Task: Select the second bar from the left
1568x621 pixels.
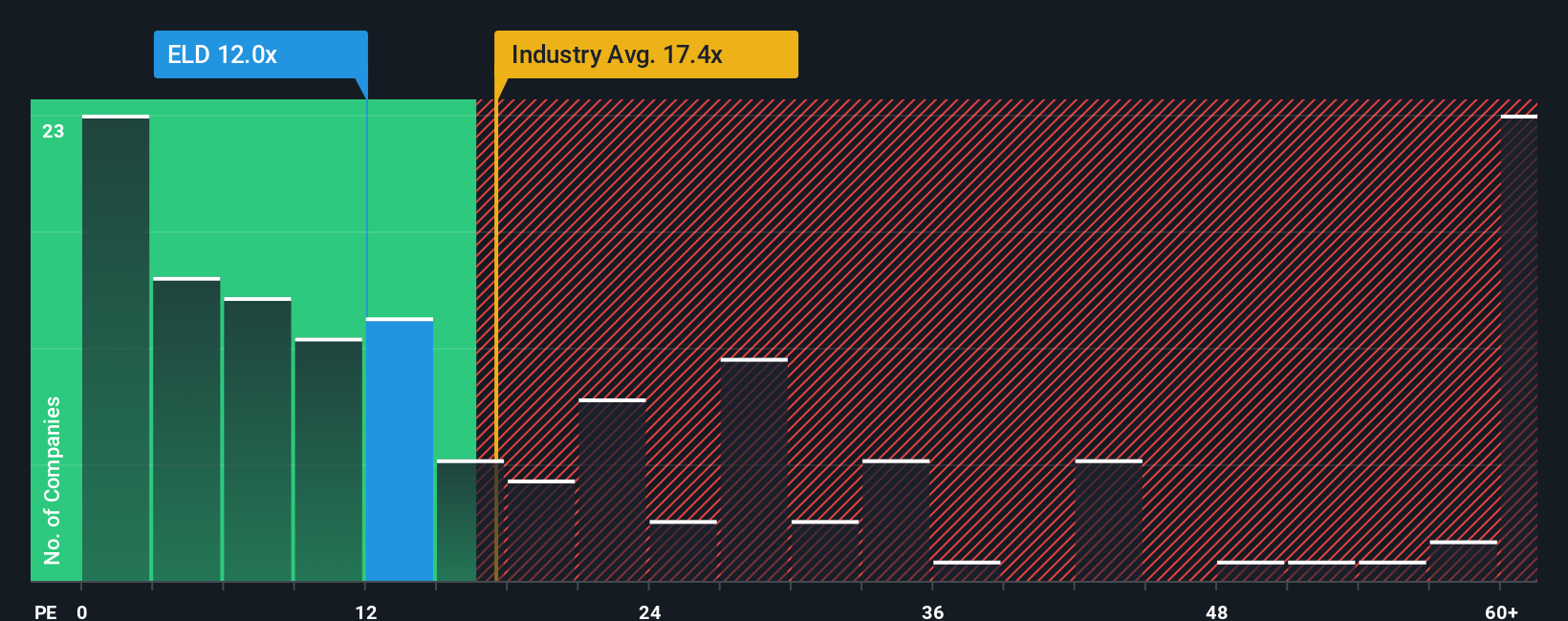Action: point(186,429)
